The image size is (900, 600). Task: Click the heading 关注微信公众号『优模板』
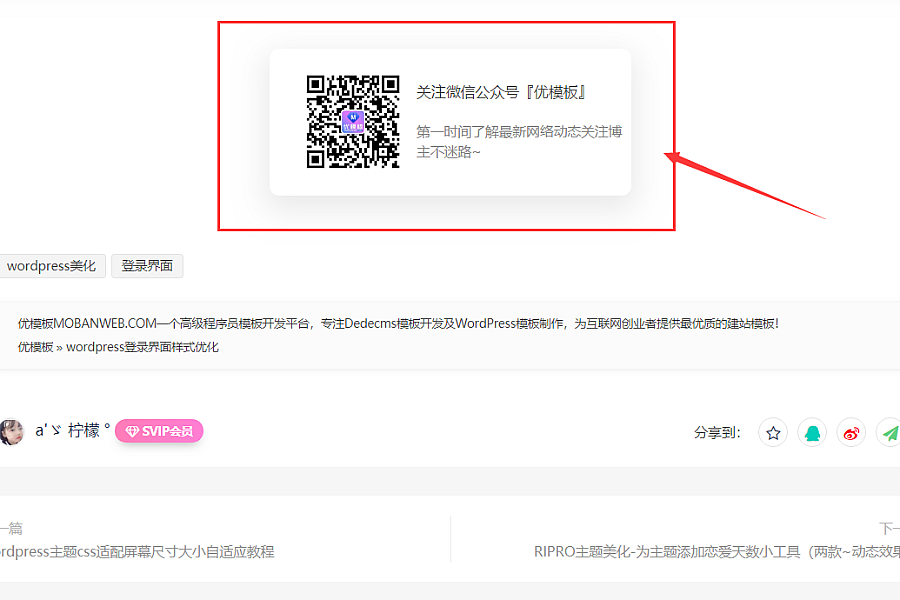501,92
